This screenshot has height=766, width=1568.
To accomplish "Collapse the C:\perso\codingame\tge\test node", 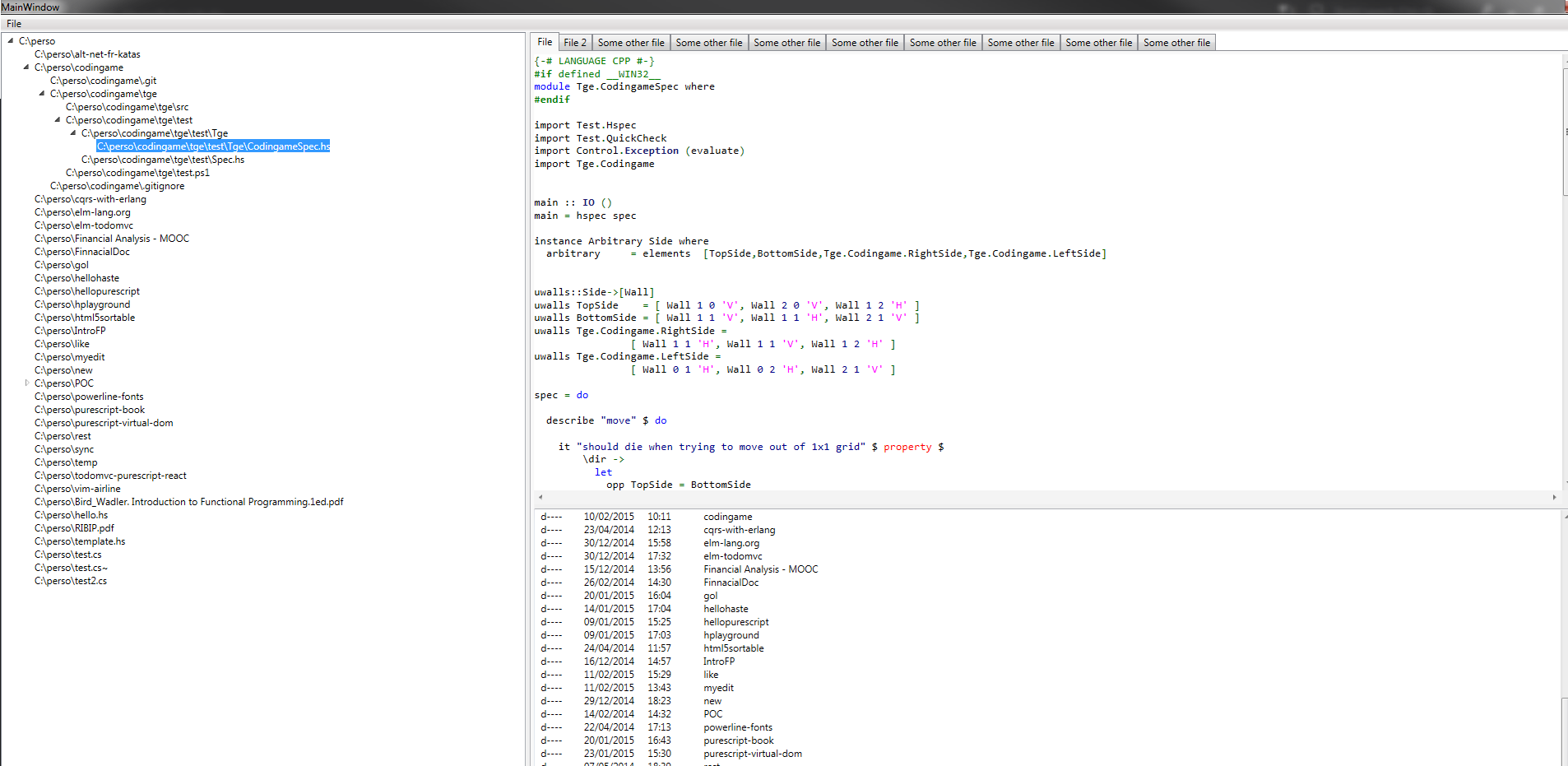I will pyautogui.click(x=58, y=119).
